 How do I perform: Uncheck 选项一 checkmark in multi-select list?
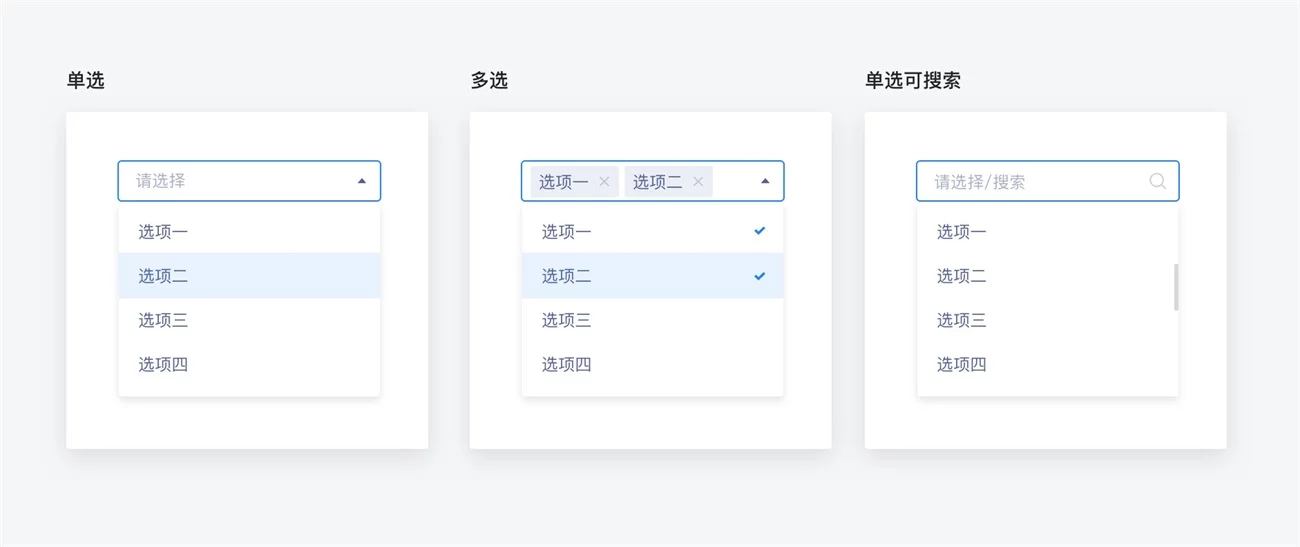[760, 231]
